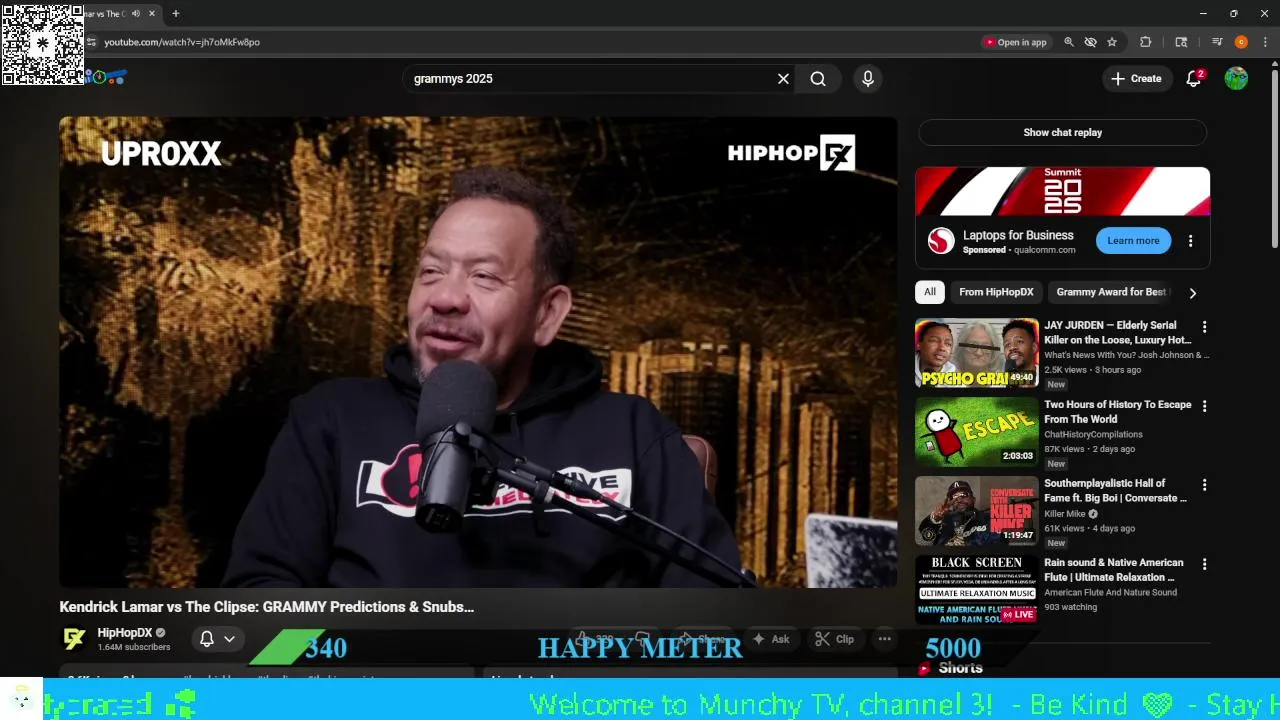Mute the tab using its speaker icon

point(135,14)
